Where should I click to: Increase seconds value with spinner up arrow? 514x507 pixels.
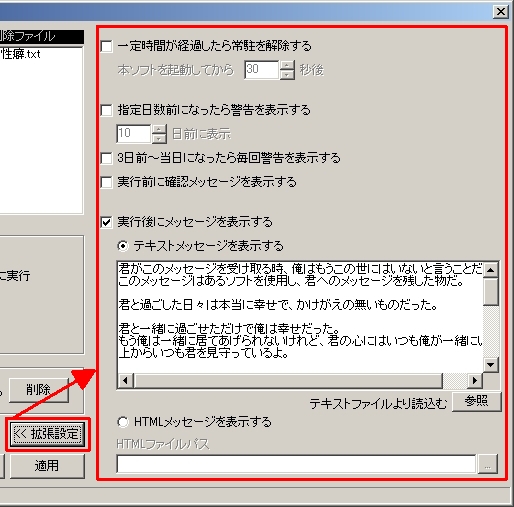point(287,65)
